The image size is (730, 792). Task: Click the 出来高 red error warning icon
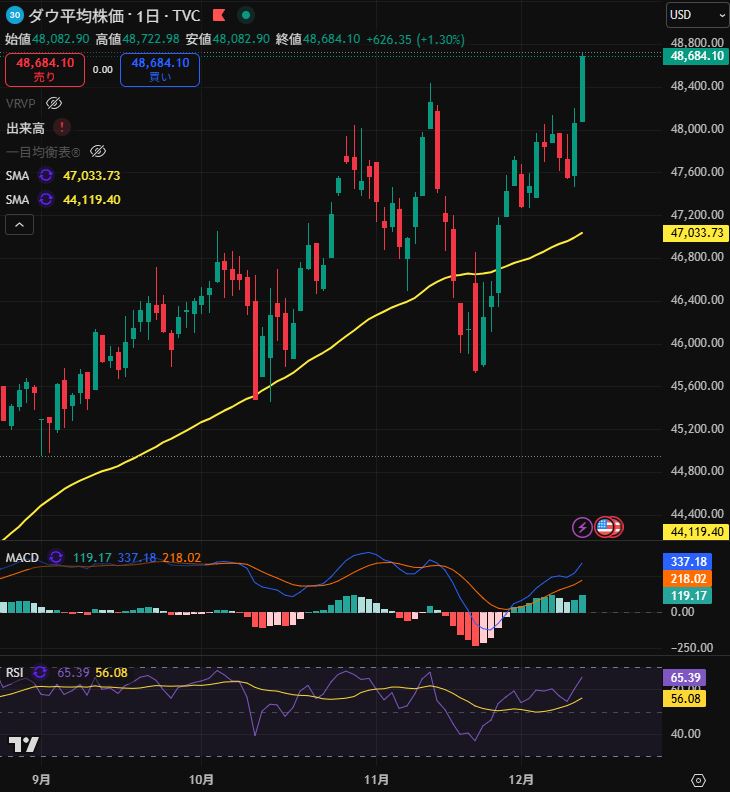(x=62, y=127)
